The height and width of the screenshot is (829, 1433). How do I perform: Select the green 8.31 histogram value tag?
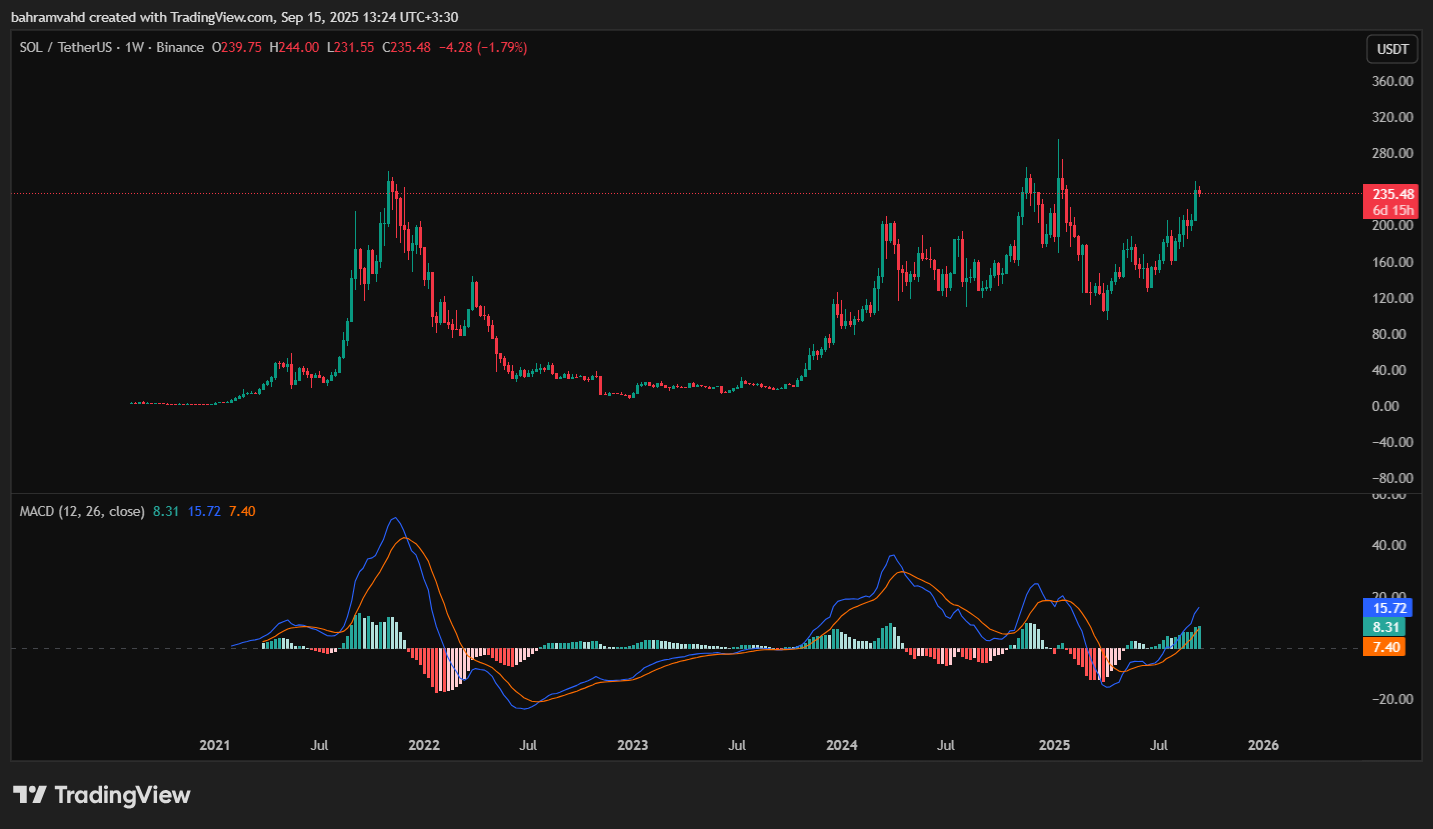[1389, 627]
